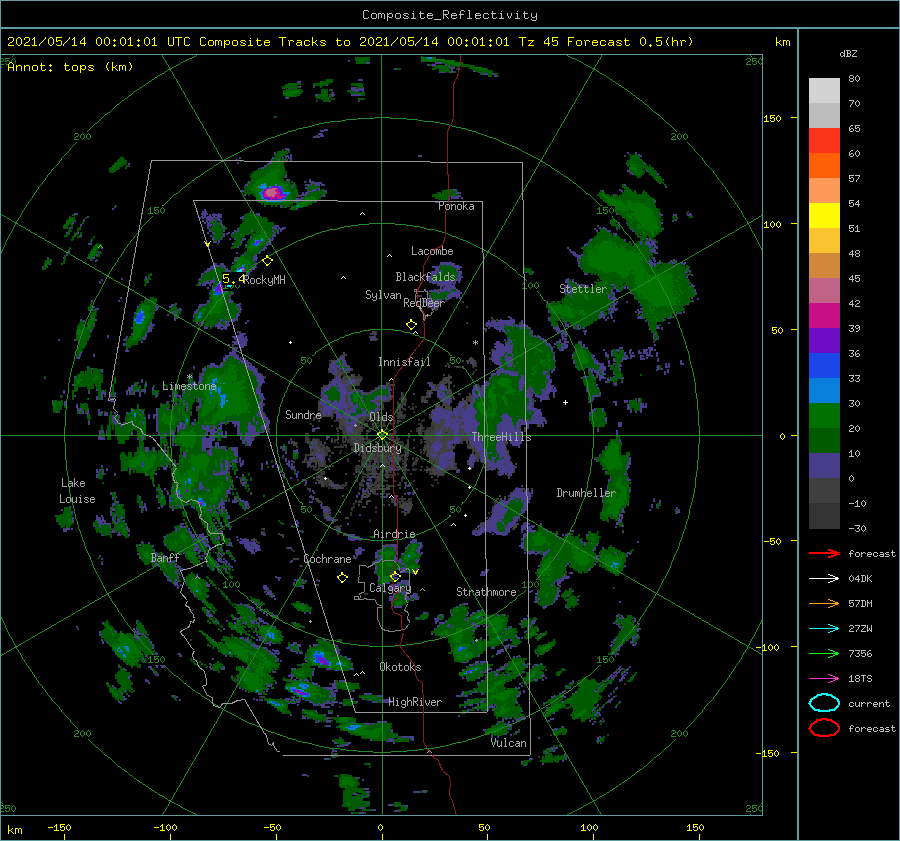
Task: Click the magenta storm core northwest of Ponoka
Action: (x=274, y=193)
